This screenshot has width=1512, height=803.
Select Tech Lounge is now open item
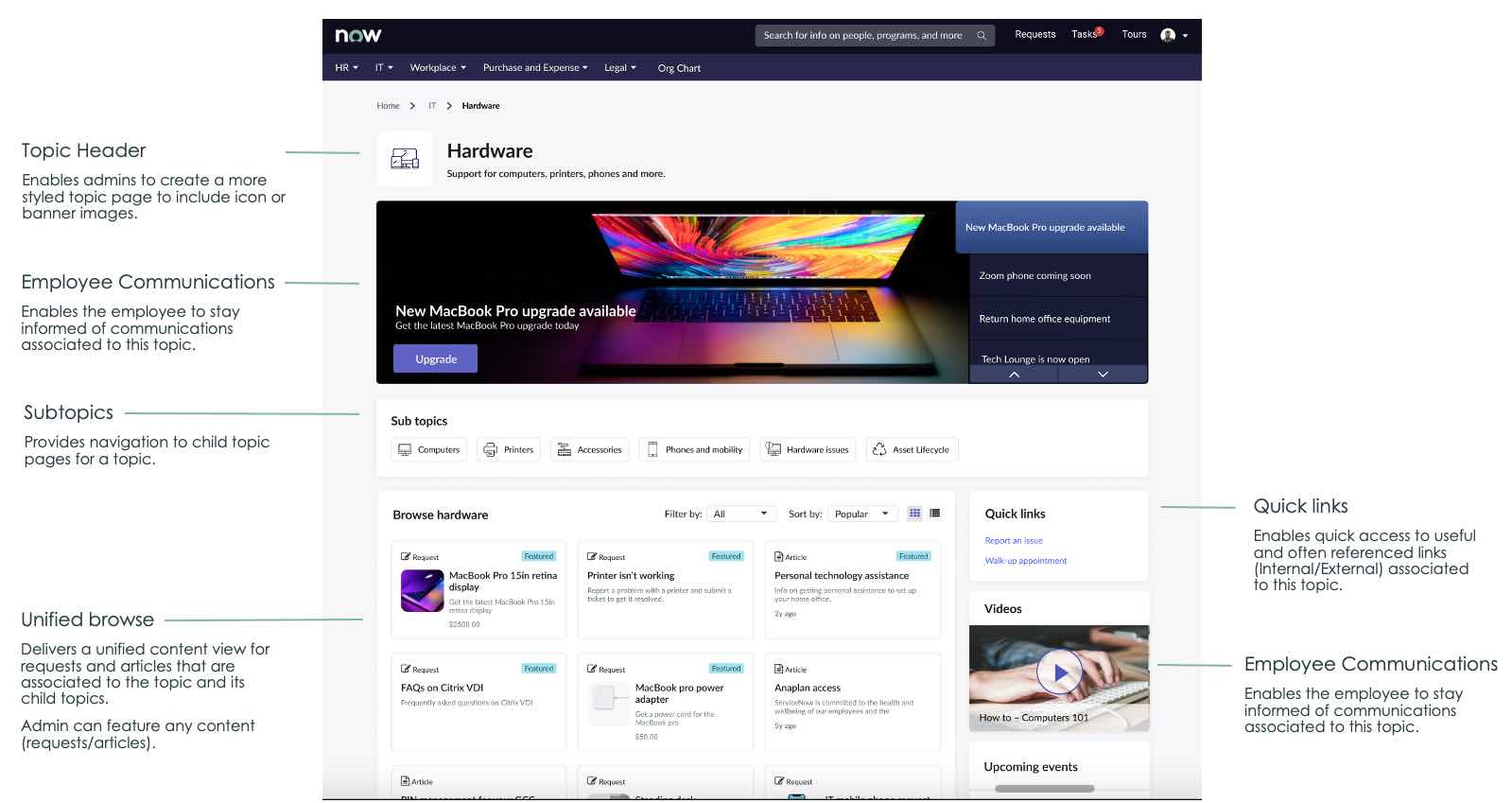click(x=1058, y=355)
